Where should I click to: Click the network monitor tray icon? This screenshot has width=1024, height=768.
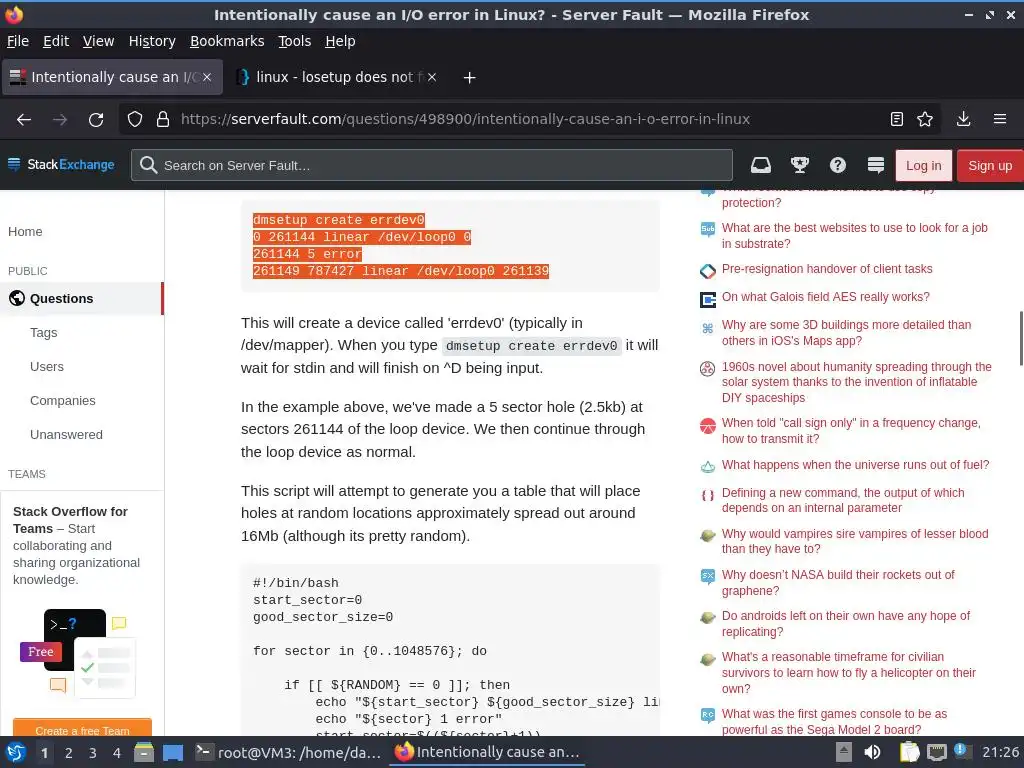point(937,752)
